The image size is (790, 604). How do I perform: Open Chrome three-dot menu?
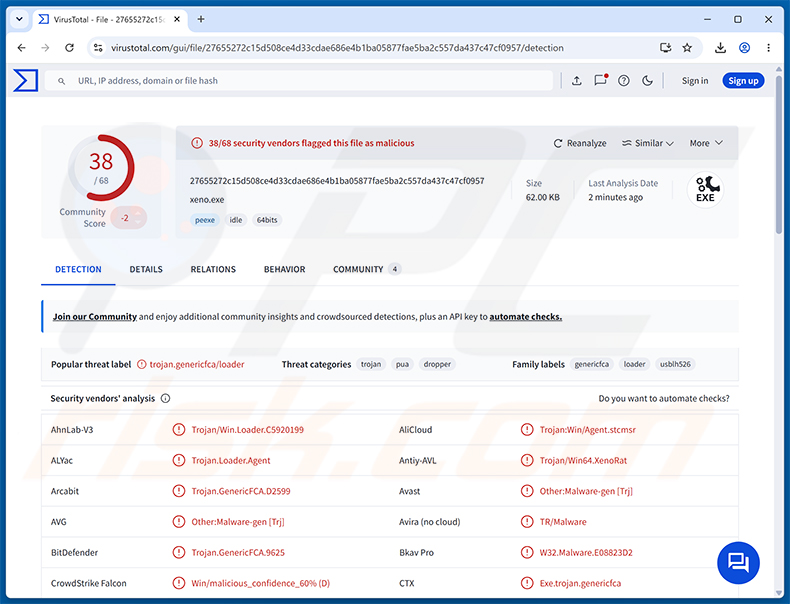click(768, 48)
